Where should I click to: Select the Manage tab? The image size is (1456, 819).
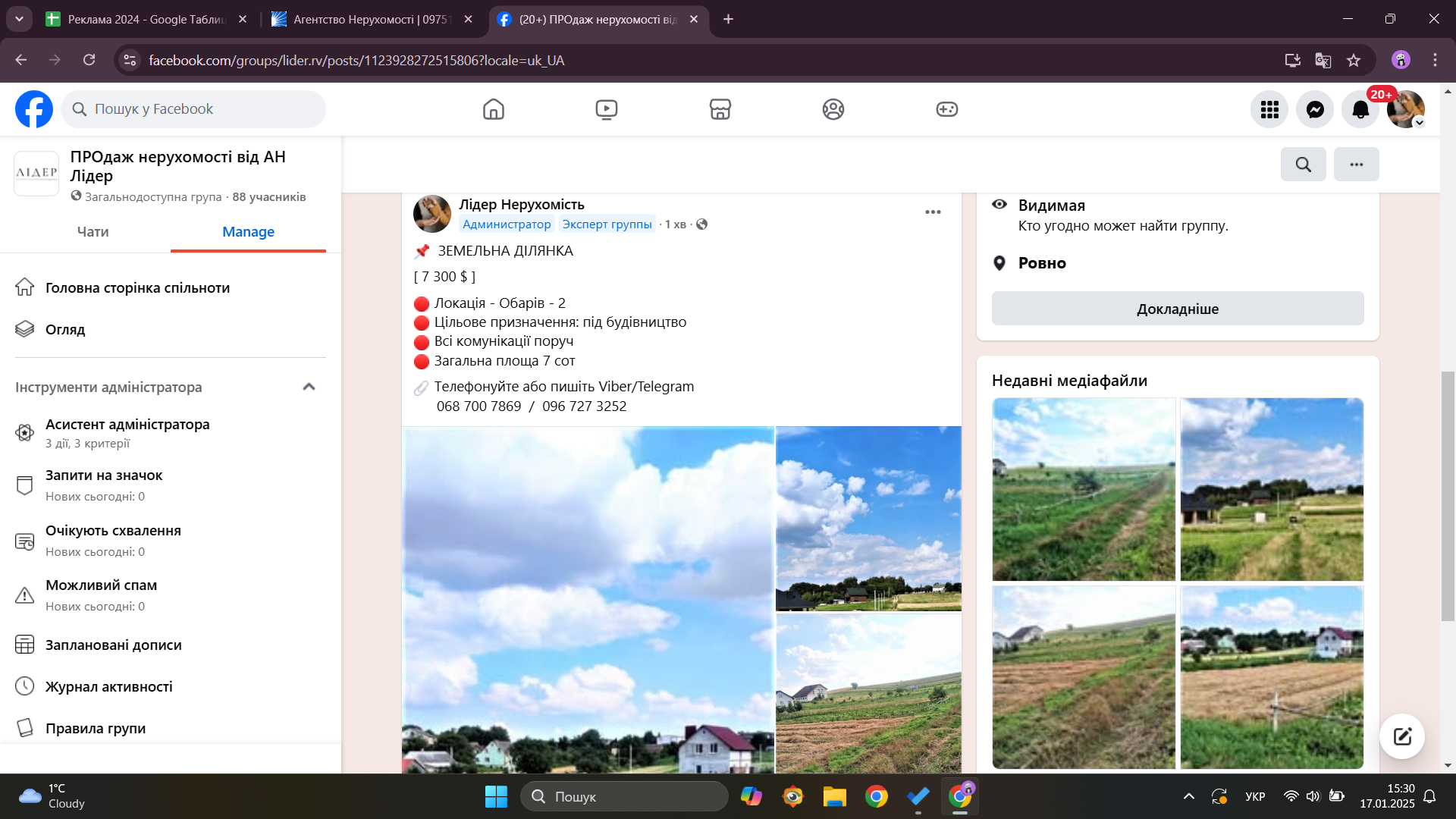click(248, 231)
